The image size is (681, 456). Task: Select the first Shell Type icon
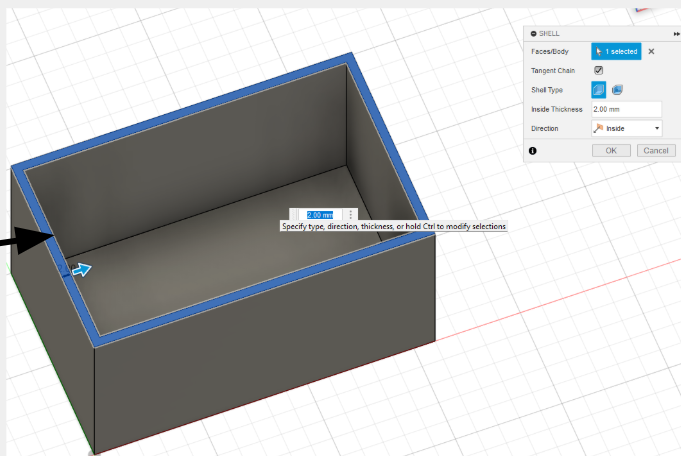pos(599,89)
